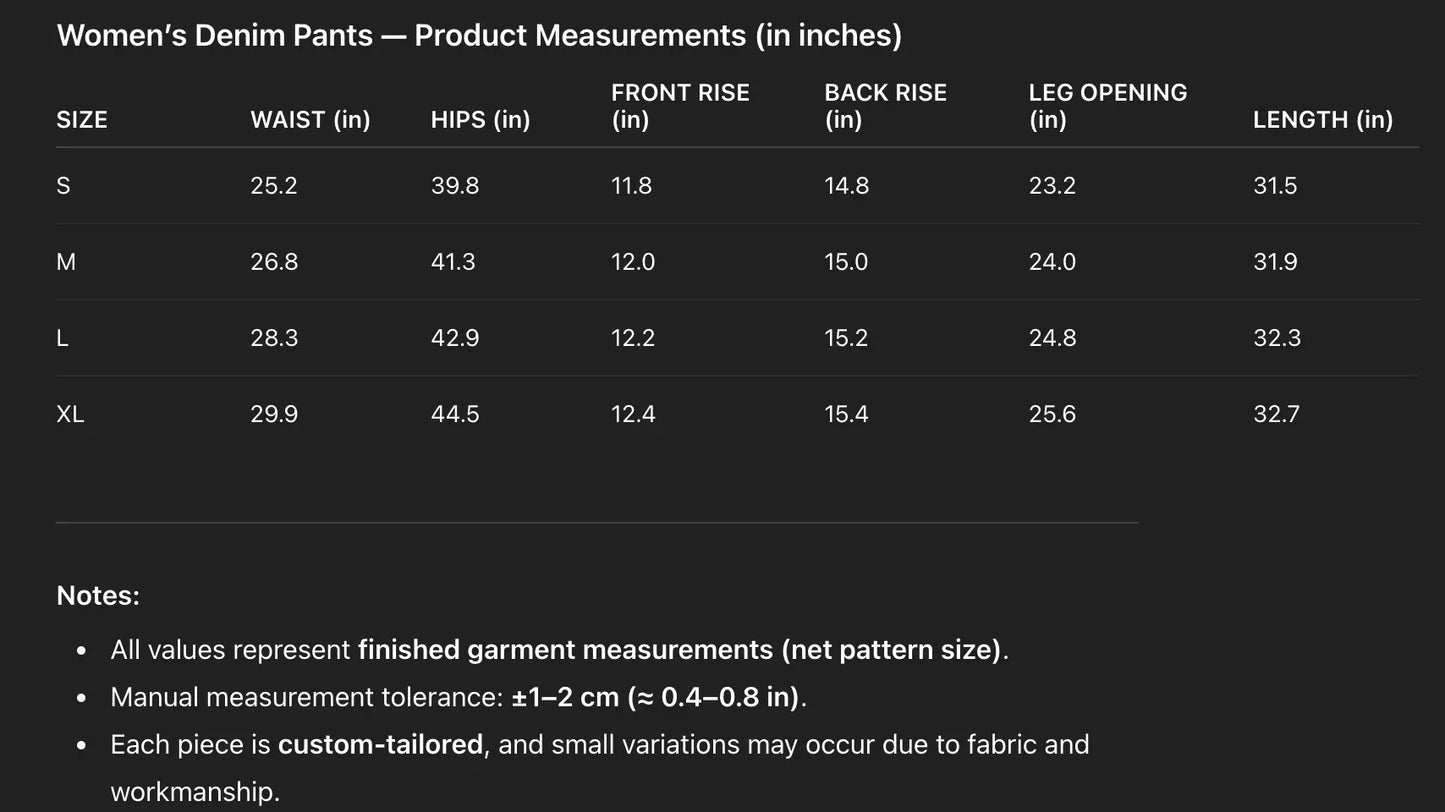
Task: Click the 23.2 leg opening value for S
Action: 1052,186
